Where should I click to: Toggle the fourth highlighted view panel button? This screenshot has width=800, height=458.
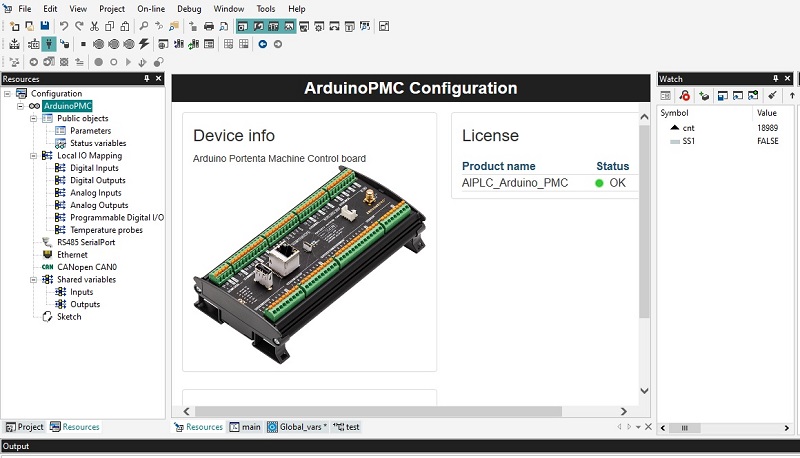point(289,27)
